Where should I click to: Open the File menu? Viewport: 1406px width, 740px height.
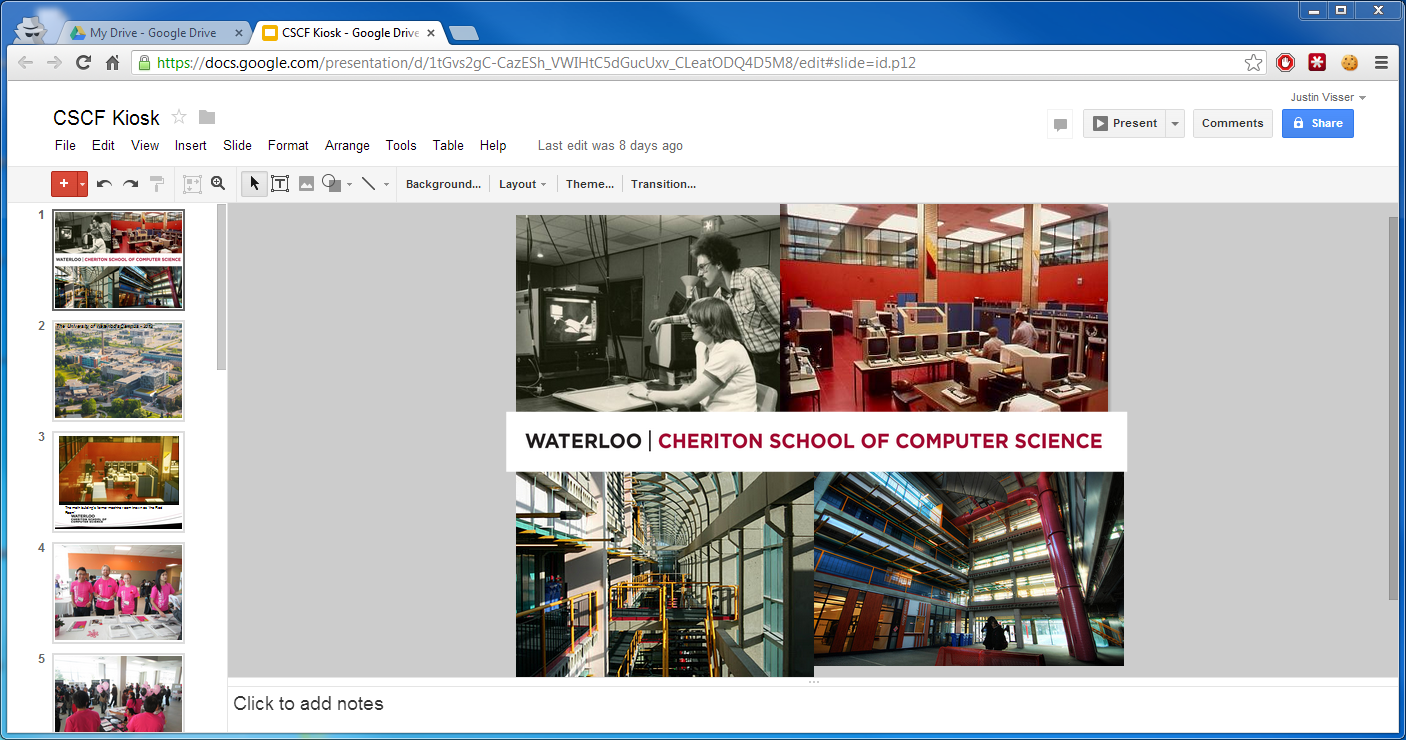point(65,145)
